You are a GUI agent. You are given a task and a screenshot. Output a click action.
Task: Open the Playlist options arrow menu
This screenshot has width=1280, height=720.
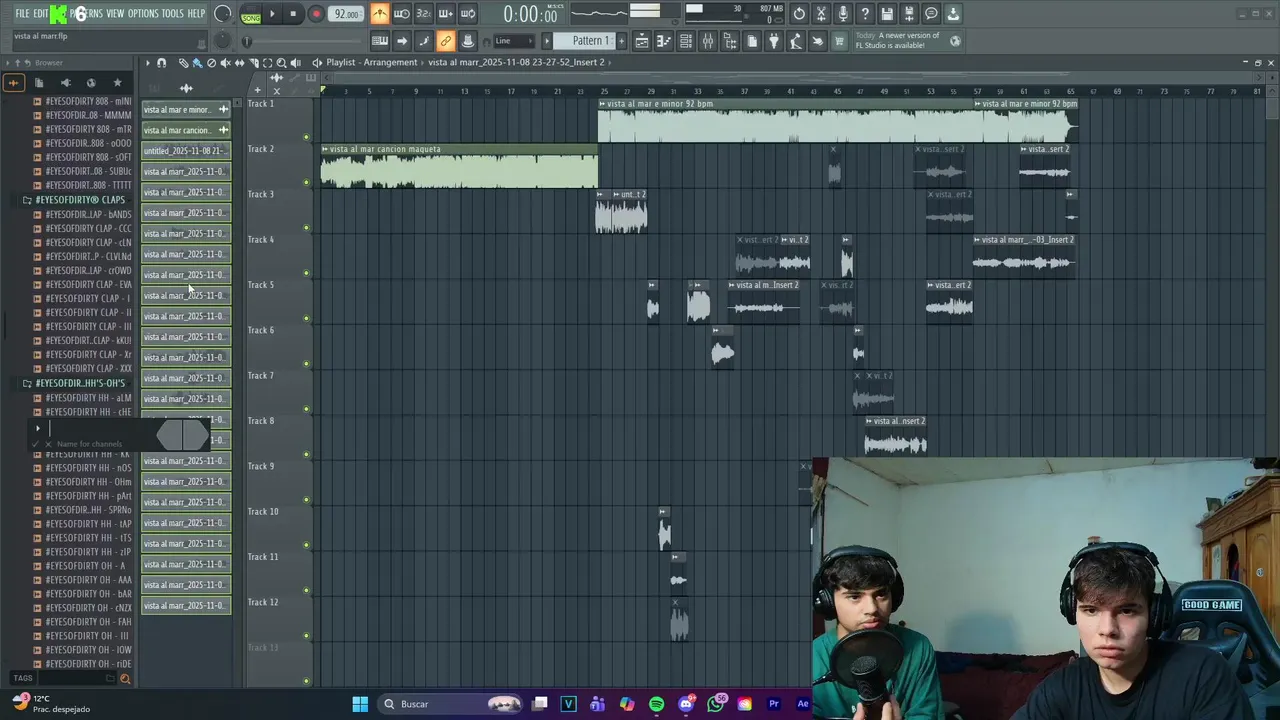point(147,62)
